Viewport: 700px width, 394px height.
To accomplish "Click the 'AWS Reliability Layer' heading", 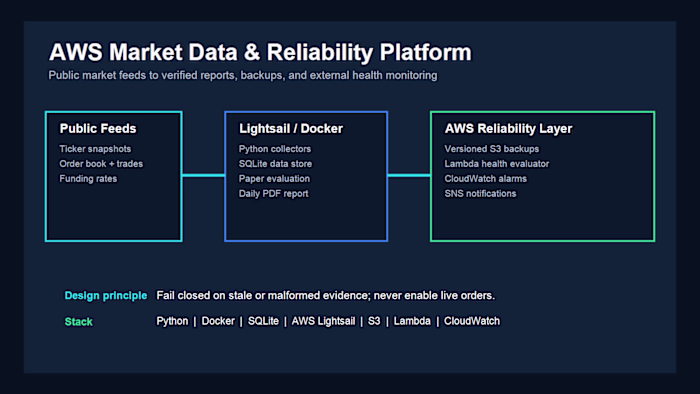I will [508, 129].
